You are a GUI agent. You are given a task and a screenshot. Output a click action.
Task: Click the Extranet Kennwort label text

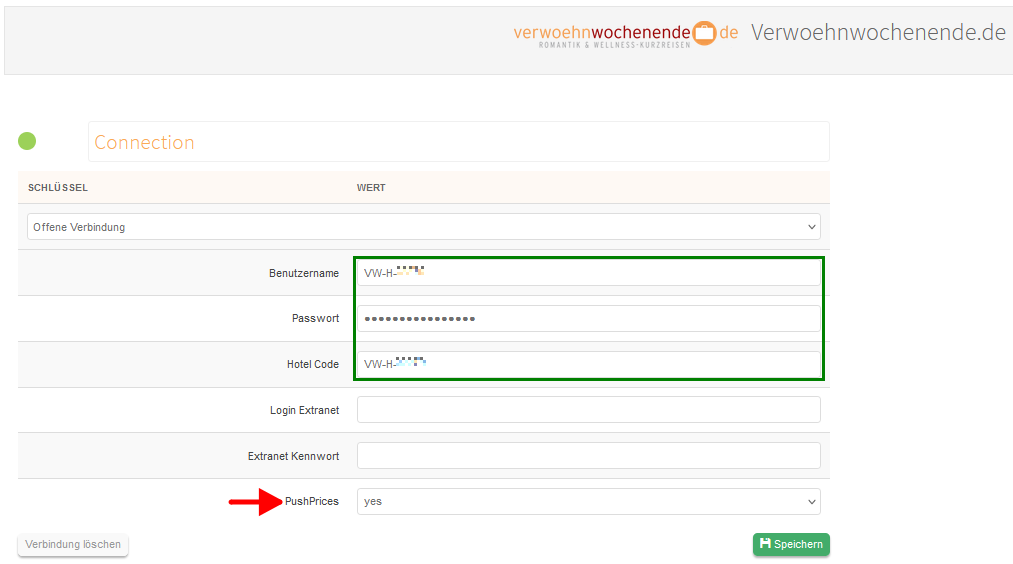coord(293,456)
